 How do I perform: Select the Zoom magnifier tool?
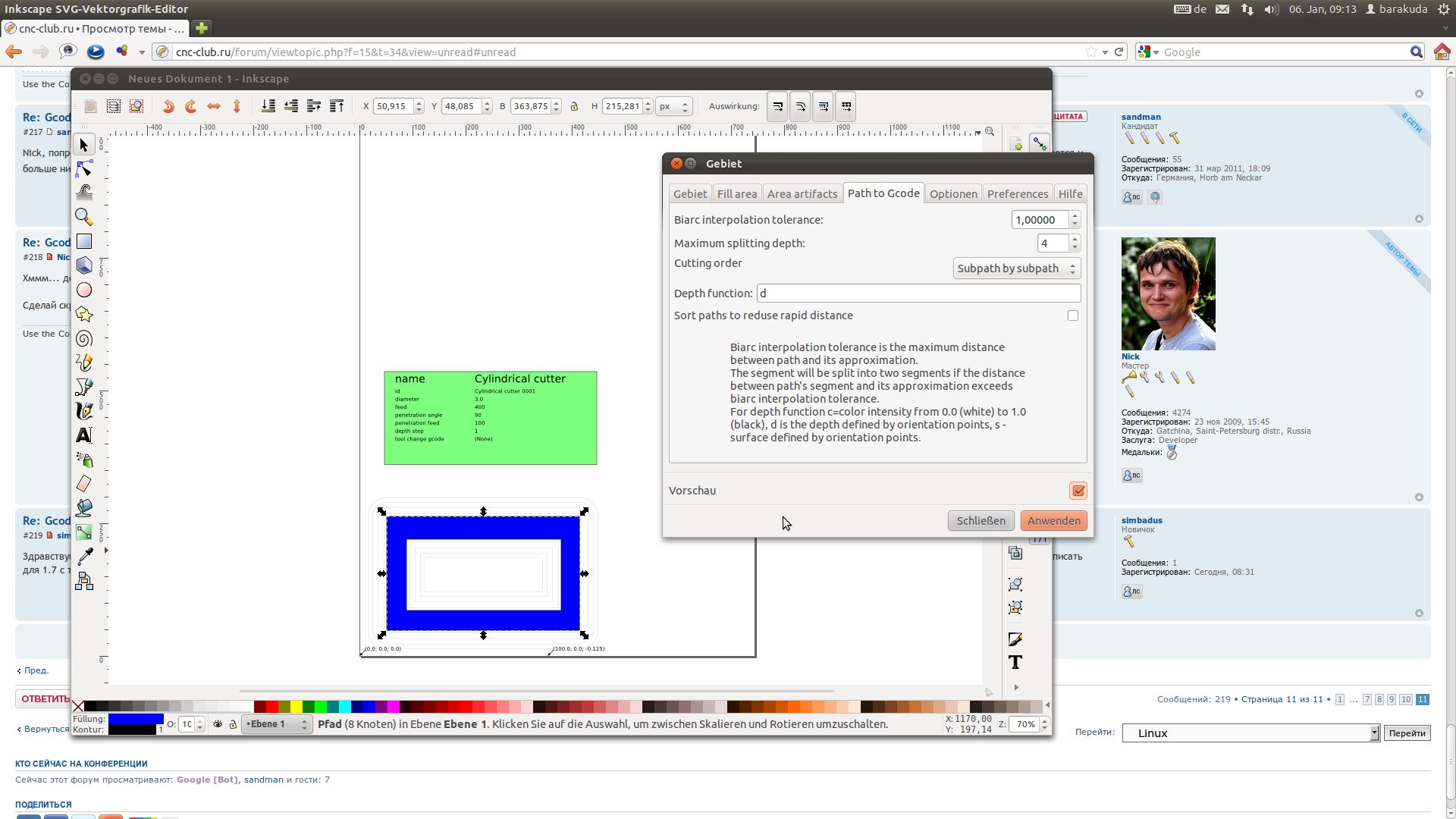click(x=84, y=217)
